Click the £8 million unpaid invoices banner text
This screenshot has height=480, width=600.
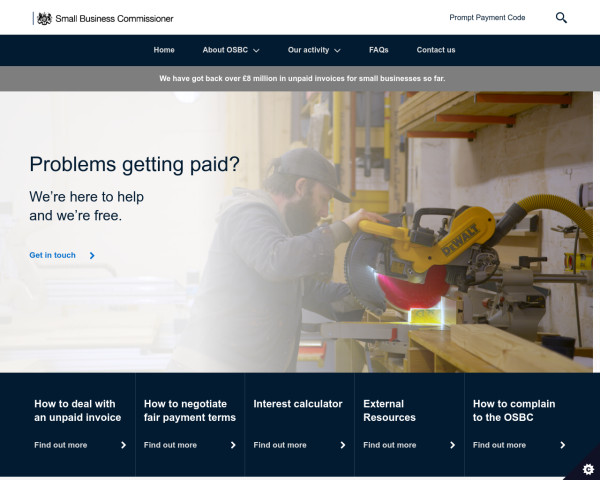(x=302, y=78)
